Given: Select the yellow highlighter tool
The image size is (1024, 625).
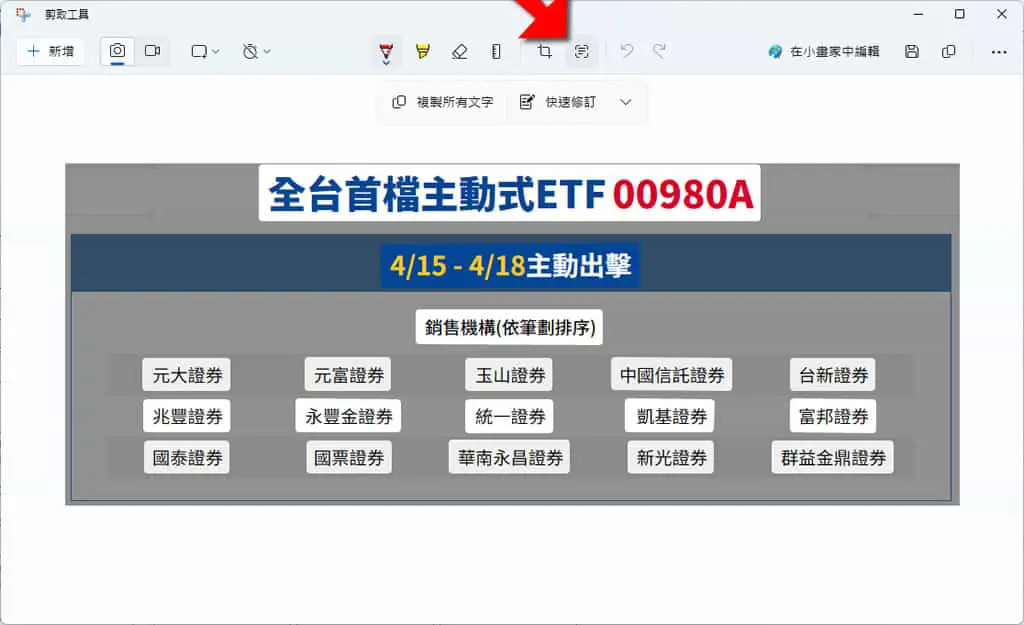Looking at the screenshot, I should point(423,51).
